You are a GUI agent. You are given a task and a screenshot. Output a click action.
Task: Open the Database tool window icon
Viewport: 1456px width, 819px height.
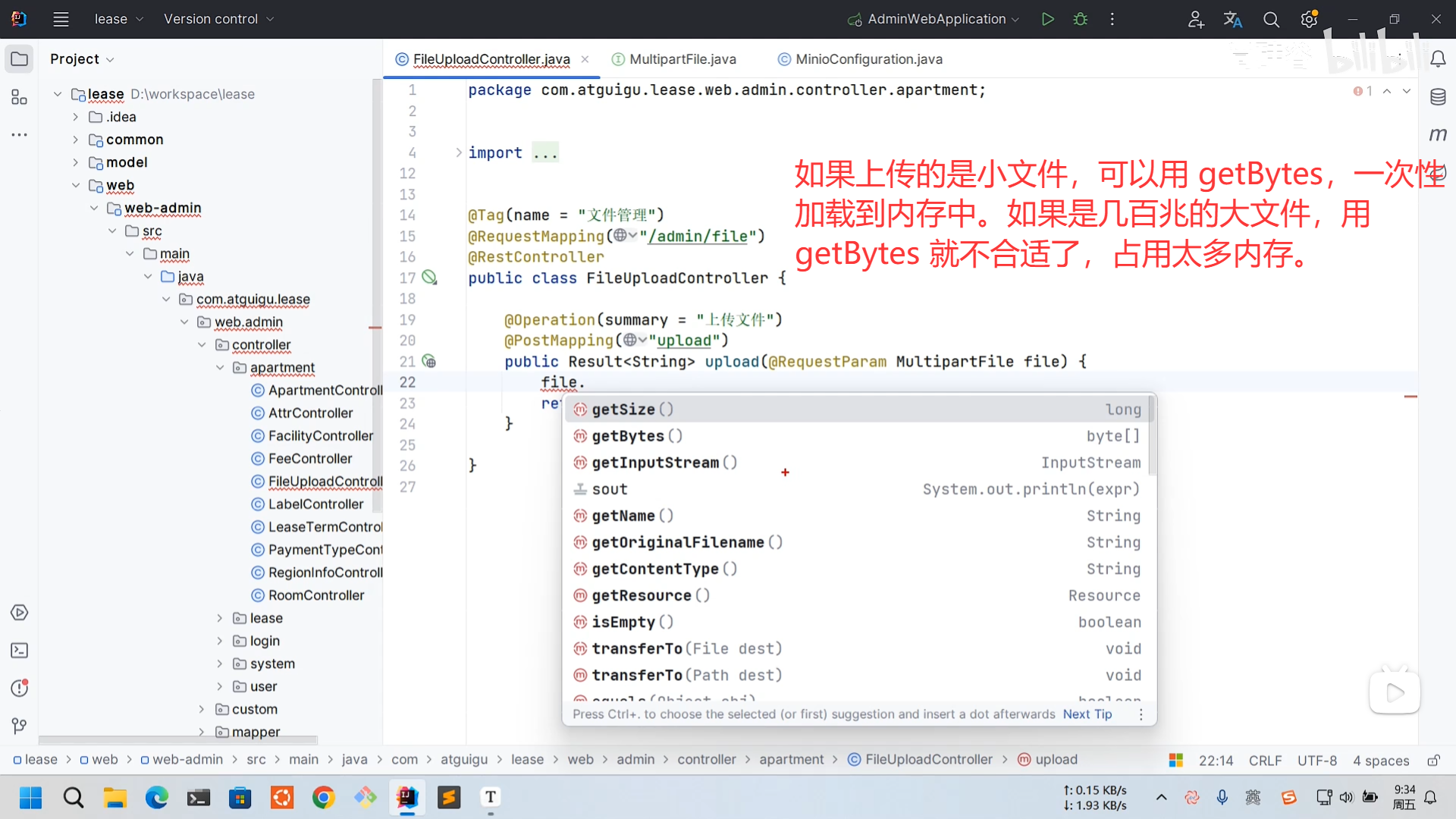click(x=1439, y=96)
